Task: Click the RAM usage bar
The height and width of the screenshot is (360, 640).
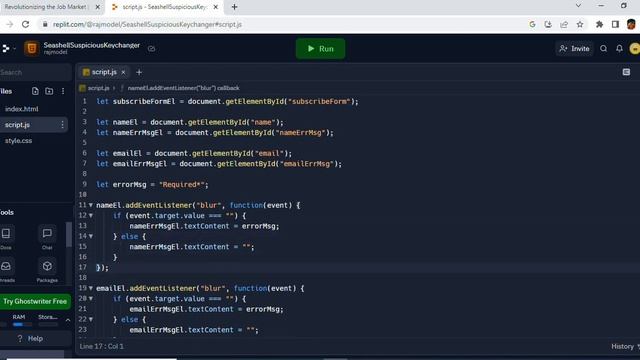Action: (22, 324)
